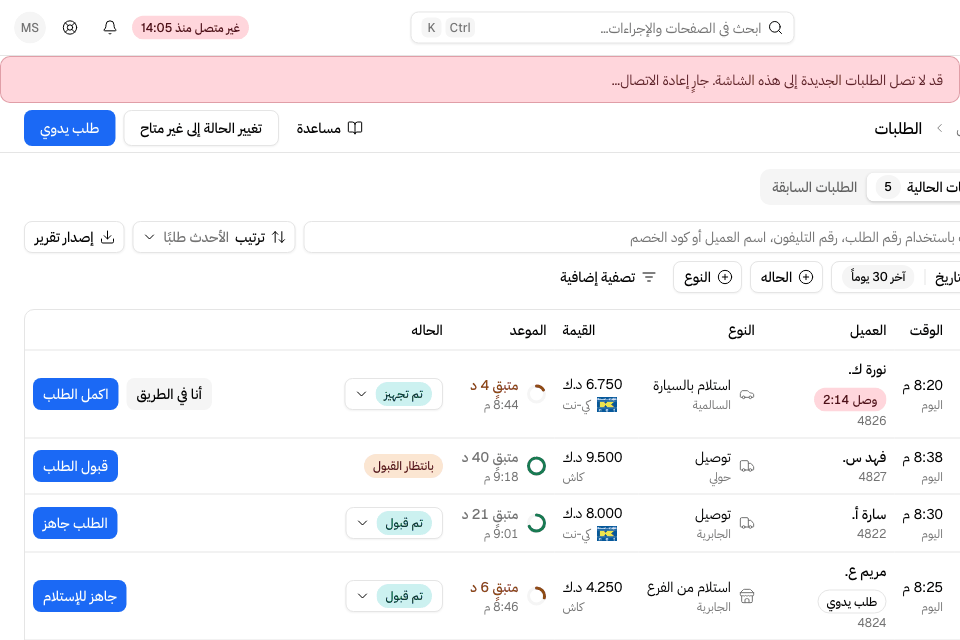The width and height of the screenshot is (960, 640).
Task: Click الطلب جاهز for order 4822
Action: [x=75, y=523]
